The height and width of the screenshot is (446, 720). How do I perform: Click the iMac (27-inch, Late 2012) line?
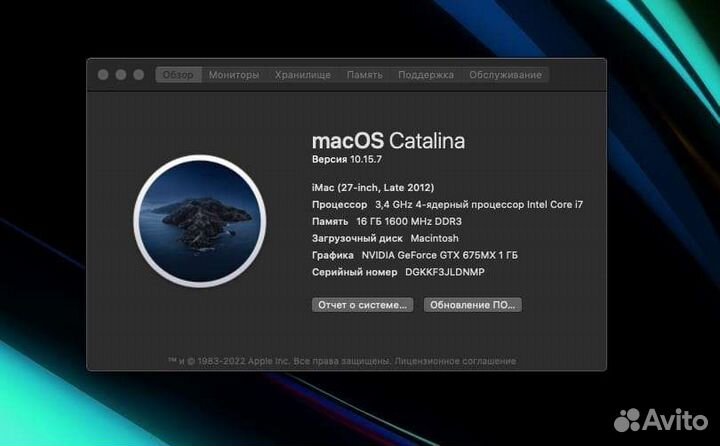tap(373, 187)
